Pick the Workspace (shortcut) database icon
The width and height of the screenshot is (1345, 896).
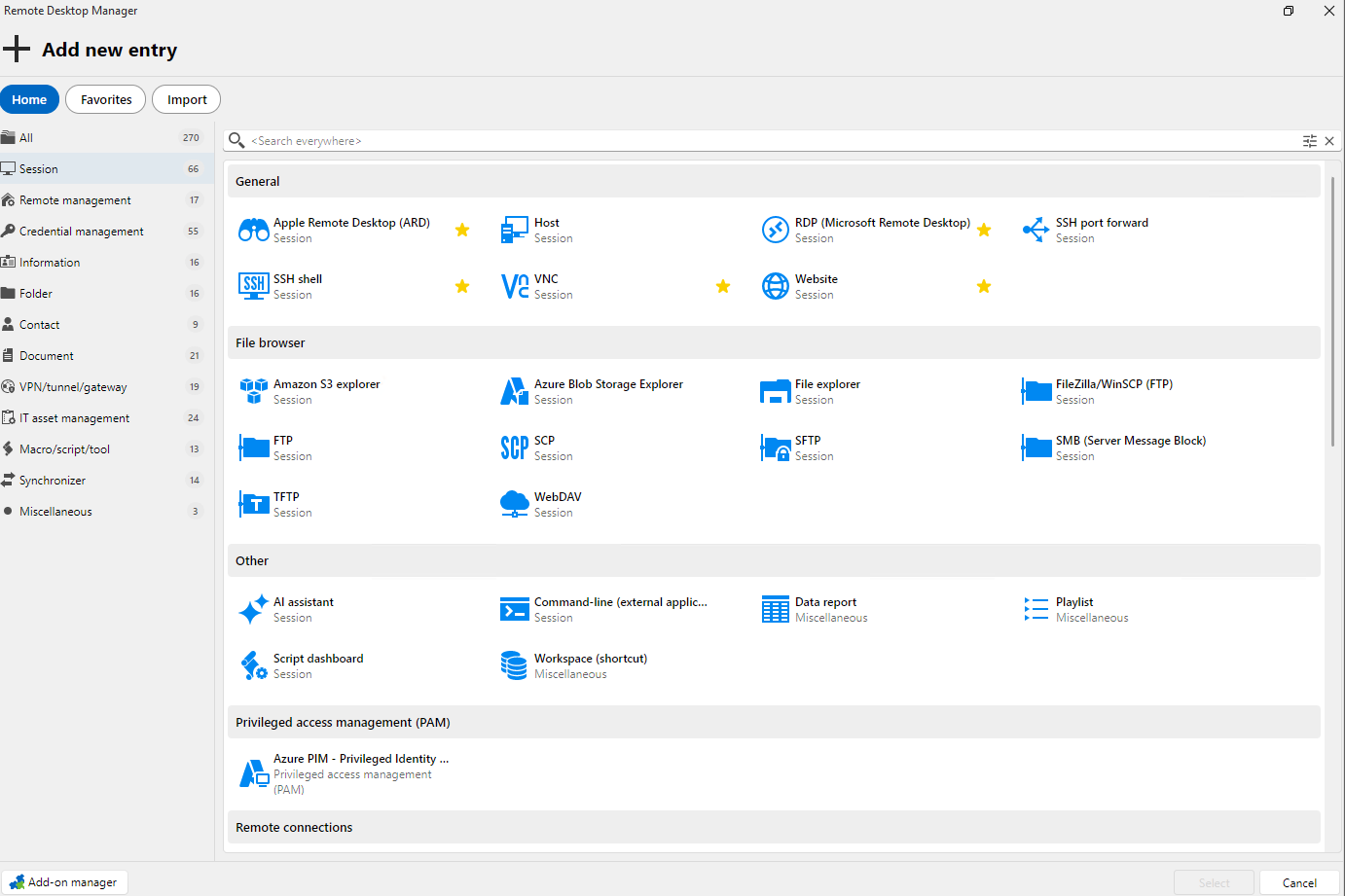[x=515, y=665]
